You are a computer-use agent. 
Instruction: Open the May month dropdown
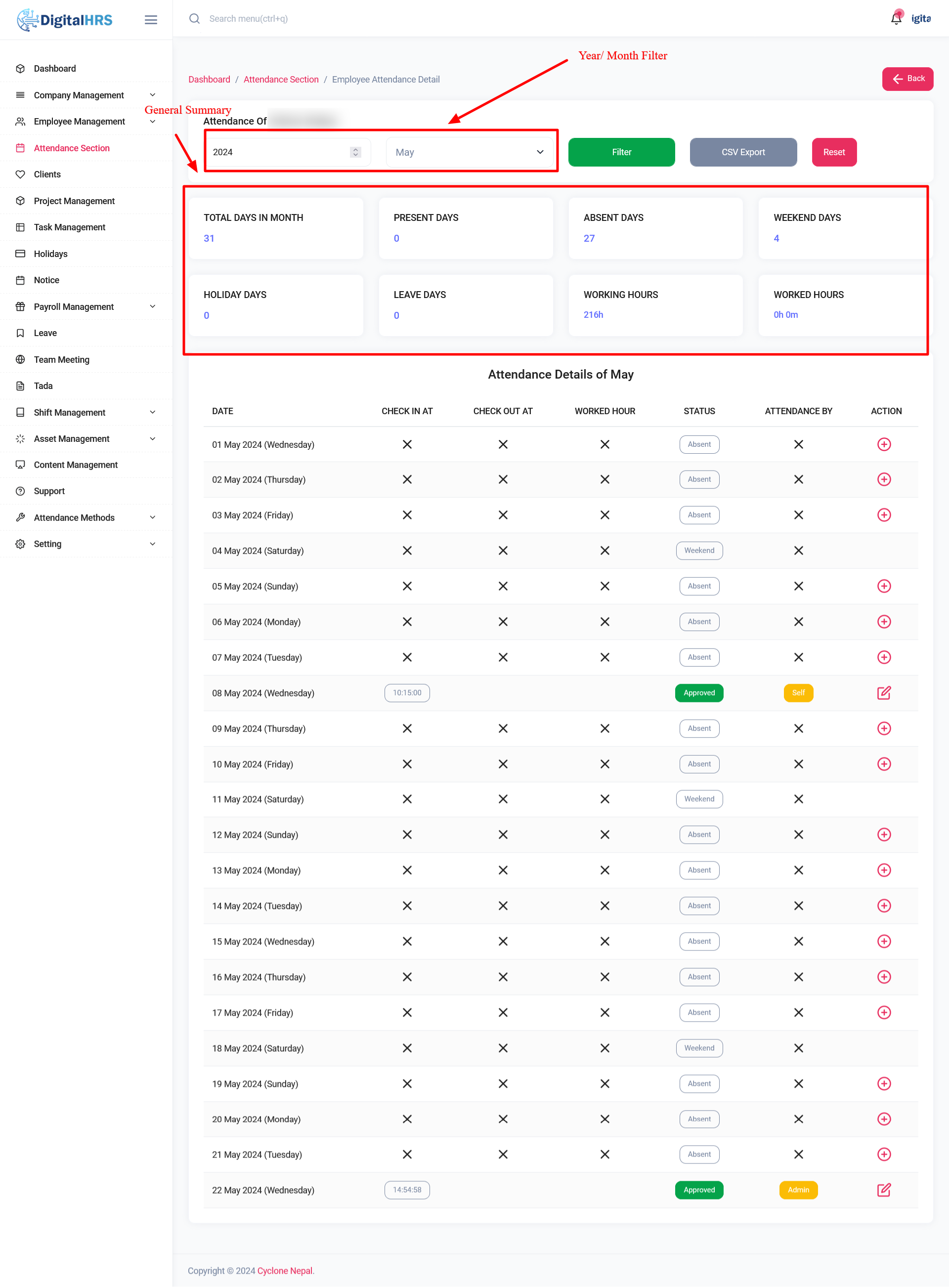click(470, 152)
